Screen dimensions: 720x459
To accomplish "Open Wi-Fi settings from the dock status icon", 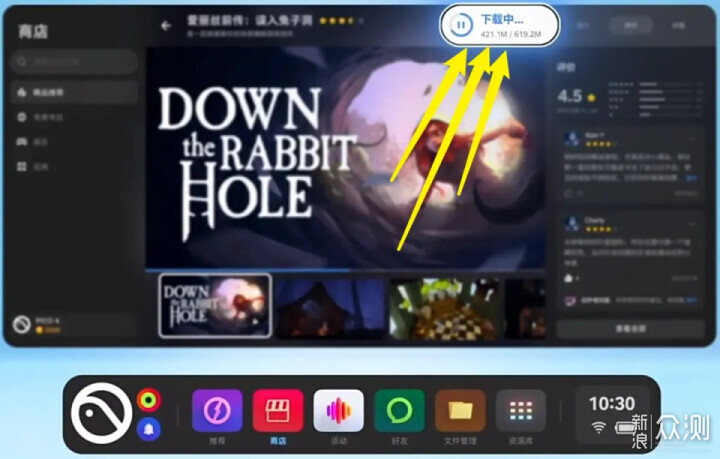I will pos(598,428).
